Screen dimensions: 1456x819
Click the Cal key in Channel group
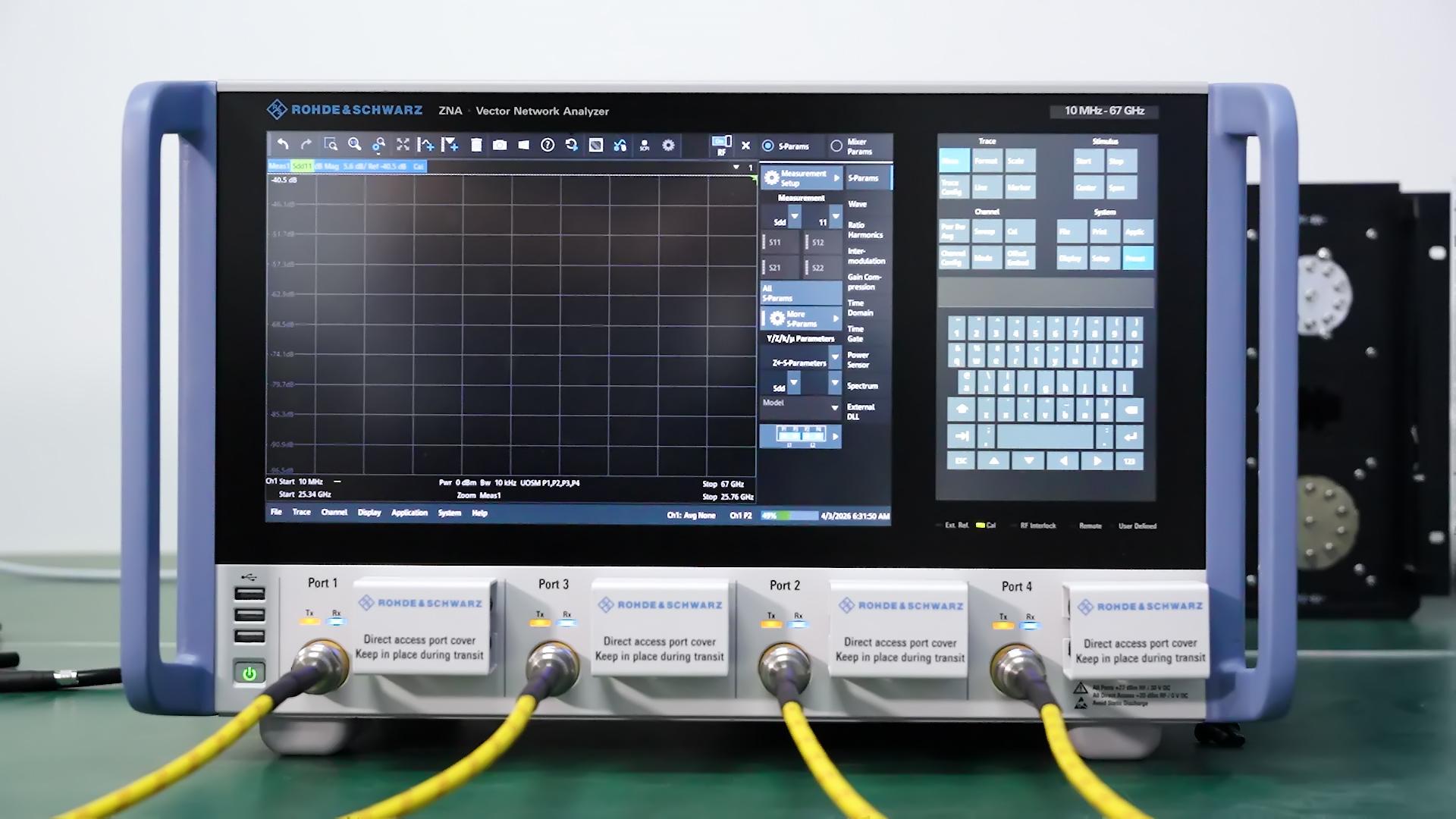click(x=1019, y=231)
